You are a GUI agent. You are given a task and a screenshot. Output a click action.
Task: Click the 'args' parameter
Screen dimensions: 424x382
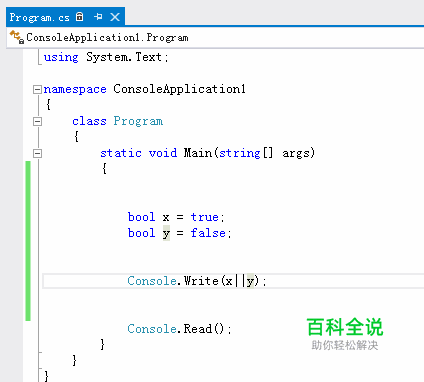click(296, 154)
